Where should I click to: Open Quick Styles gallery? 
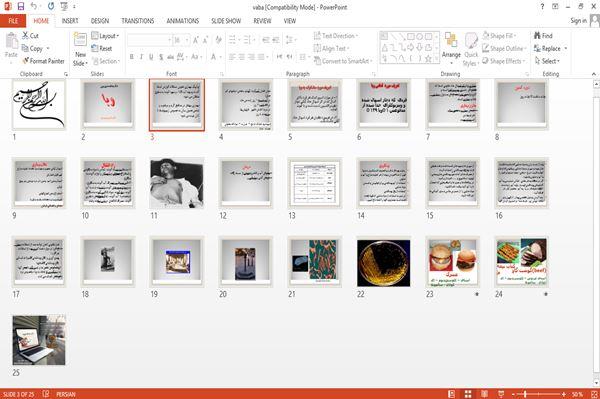pos(471,49)
